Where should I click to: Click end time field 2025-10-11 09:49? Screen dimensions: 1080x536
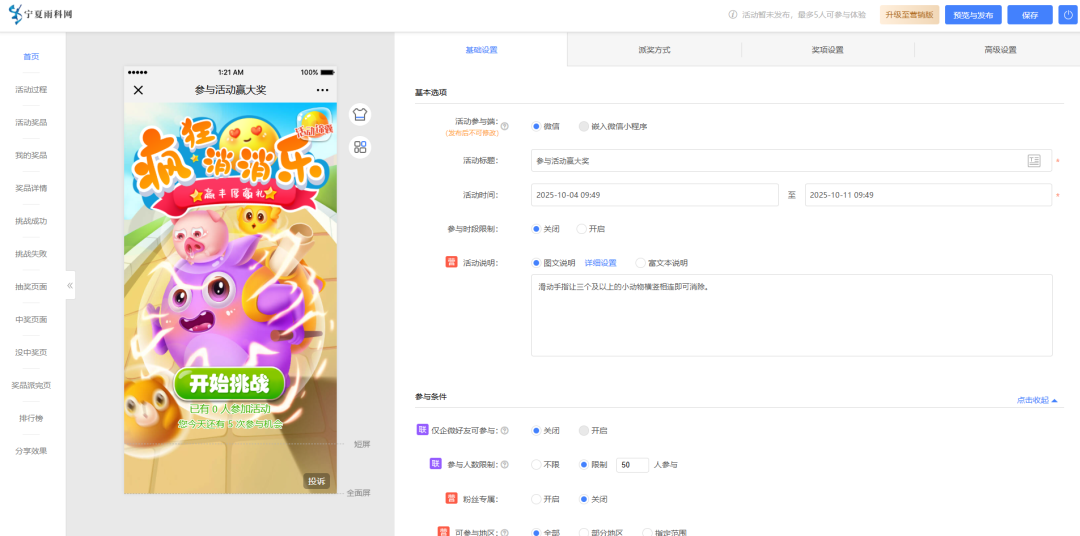(928, 195)
